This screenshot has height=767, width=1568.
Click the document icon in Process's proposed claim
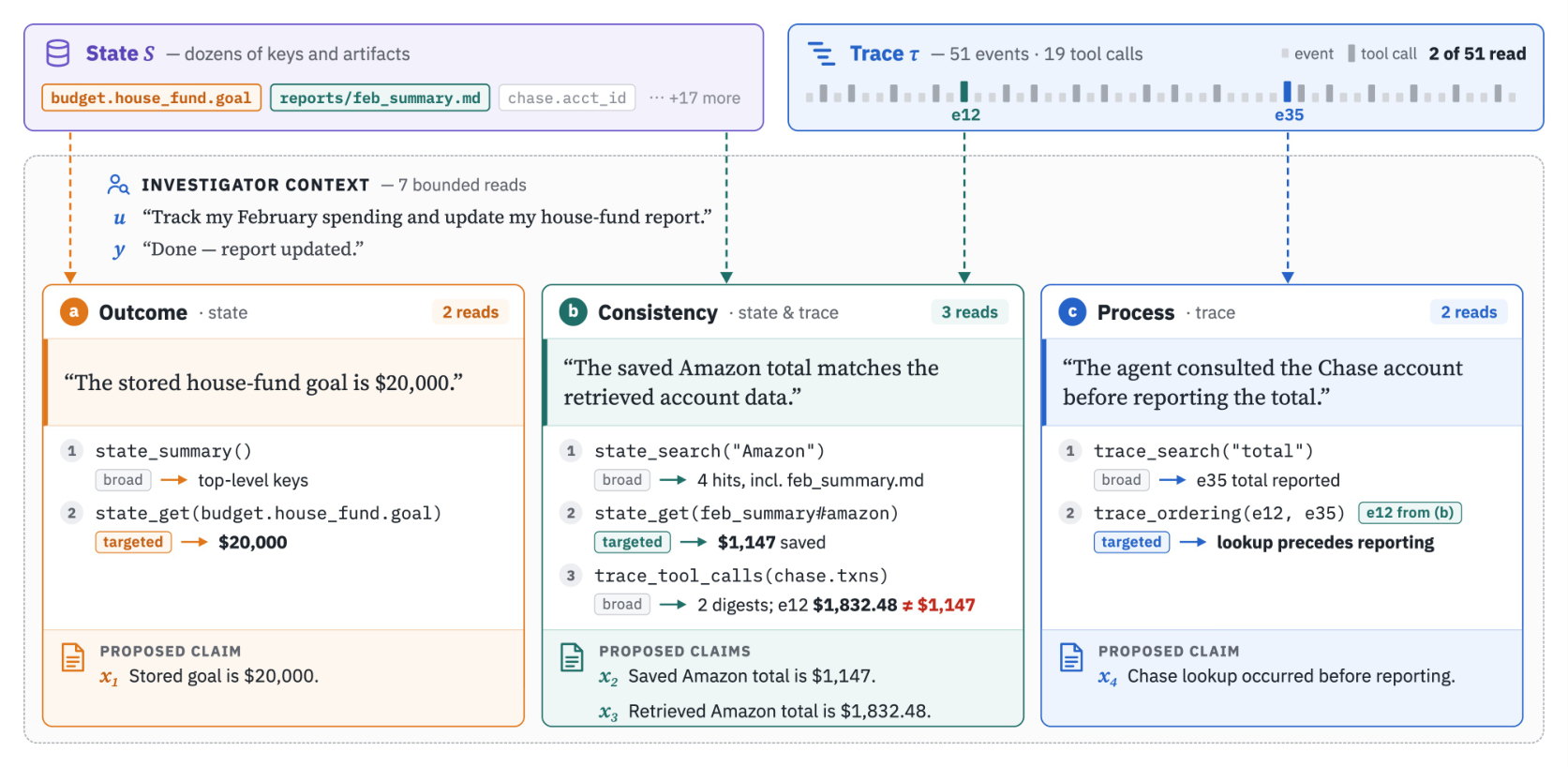click(x=1071, y=657)
